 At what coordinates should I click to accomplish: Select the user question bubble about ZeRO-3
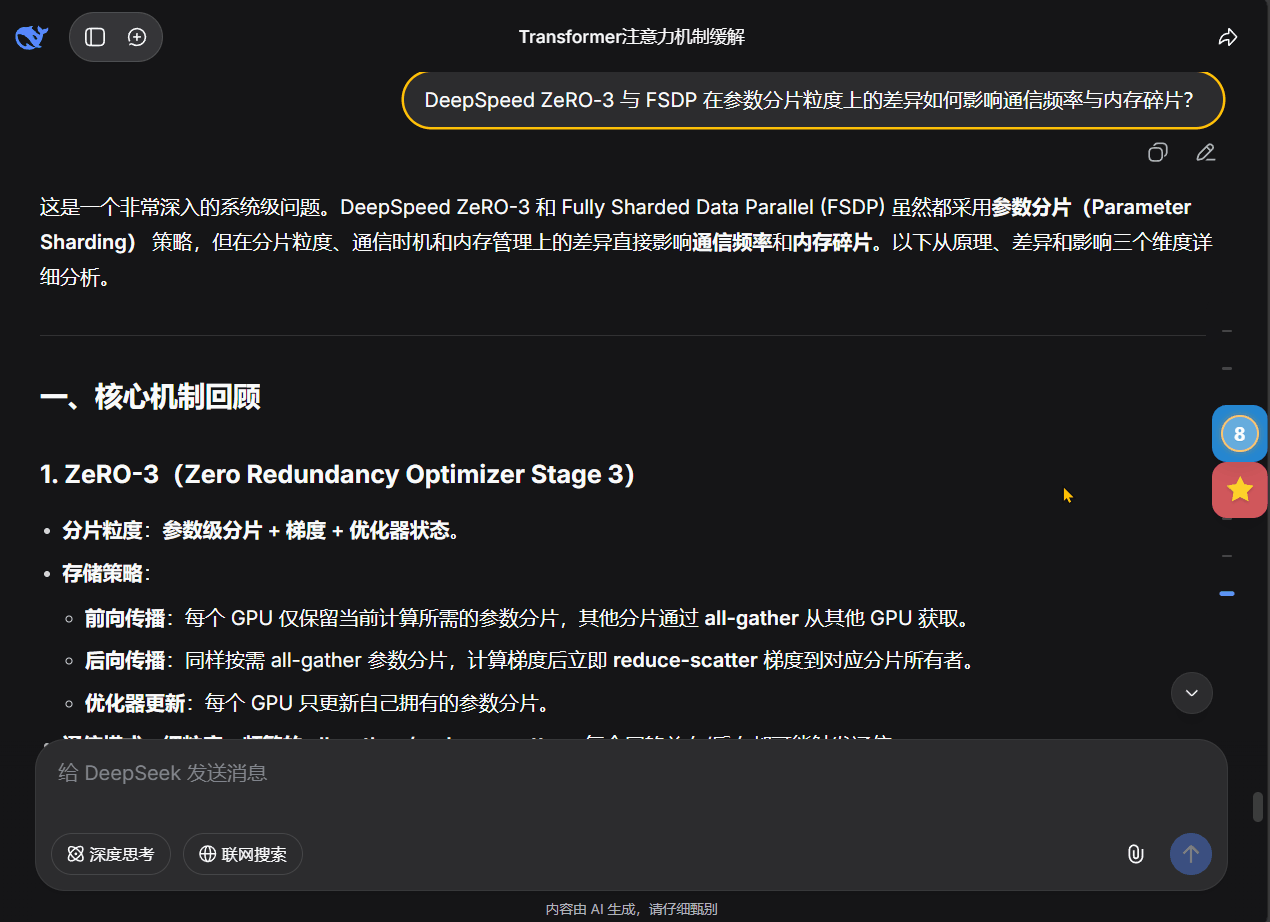pyautogui.click(x=812, y=100)
